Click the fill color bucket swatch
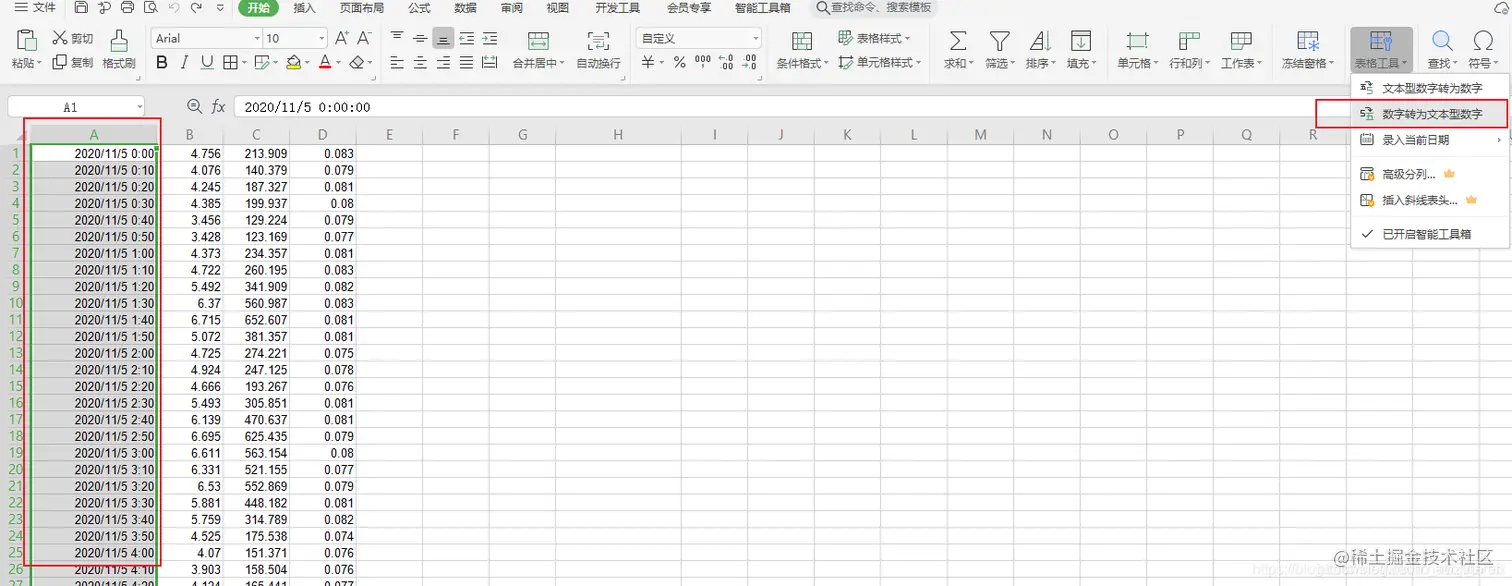The width and height of the screenshot is (1512, 586). coord(293,62)
